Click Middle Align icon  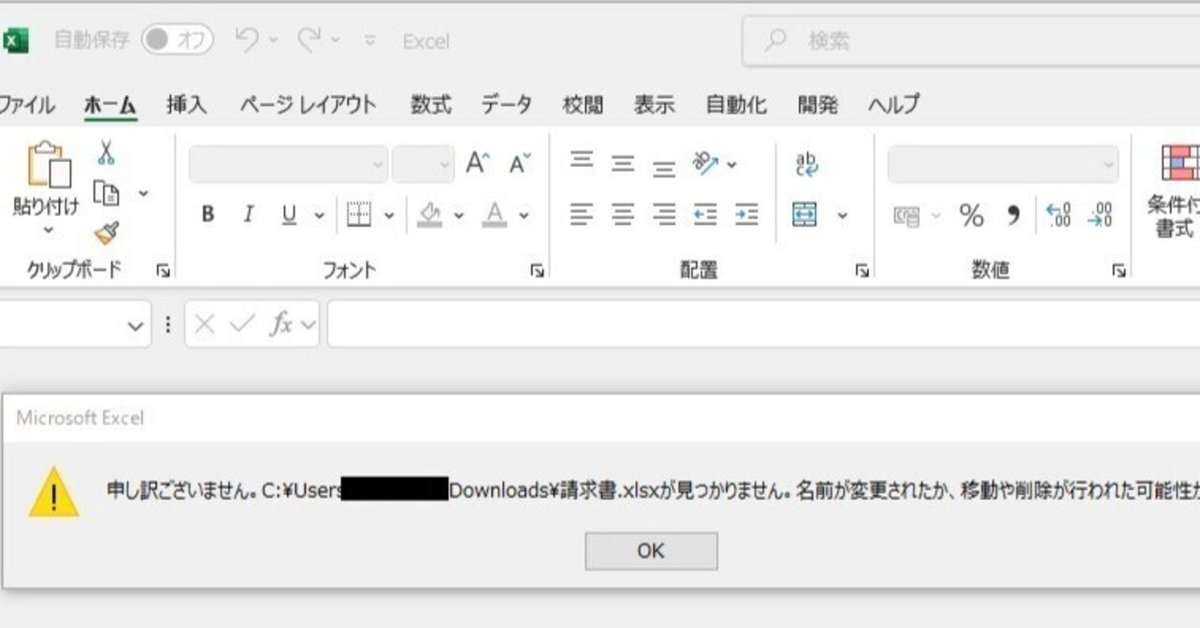coord(623,163)
